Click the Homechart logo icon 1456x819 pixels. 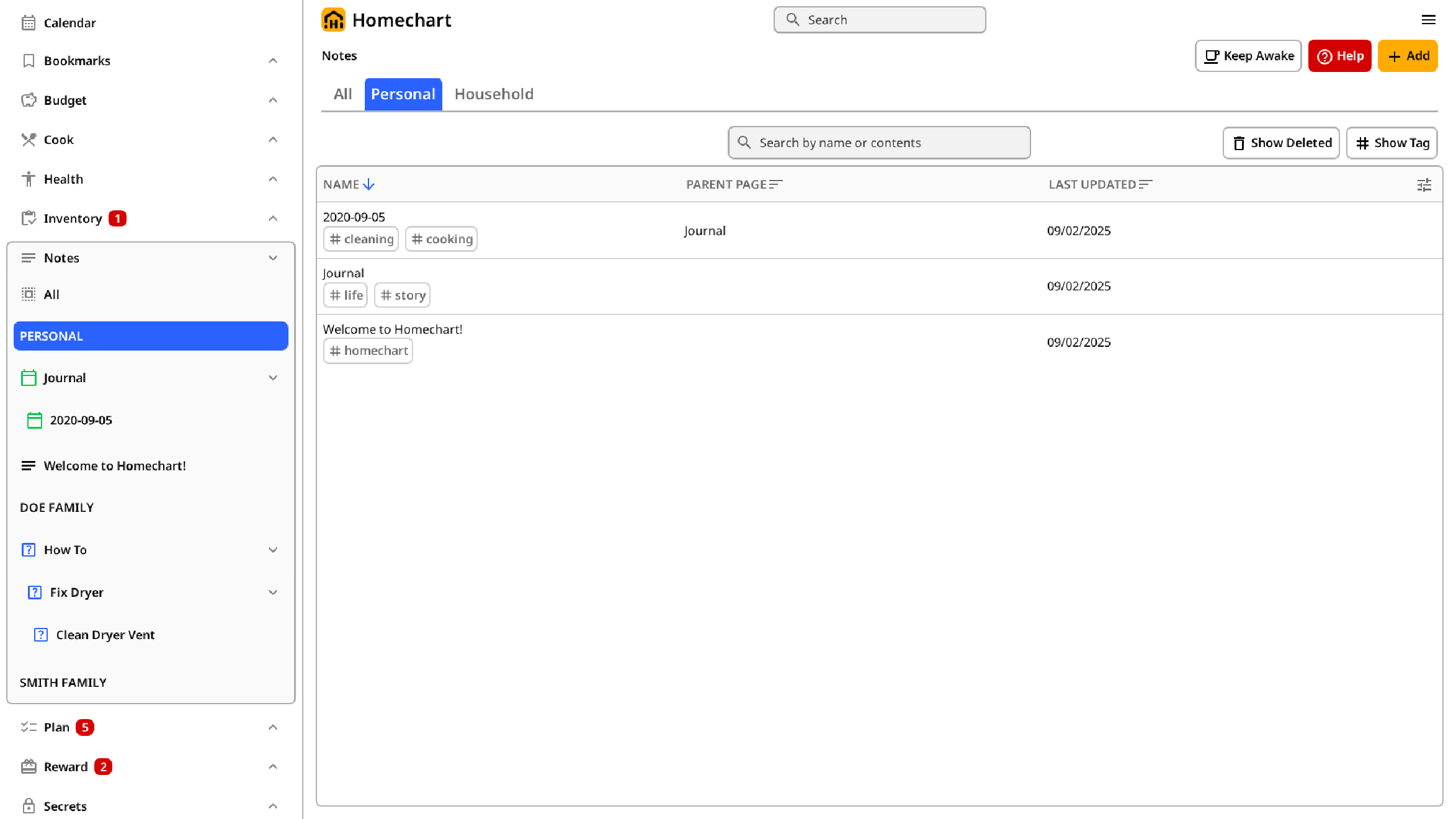point(333,20)
